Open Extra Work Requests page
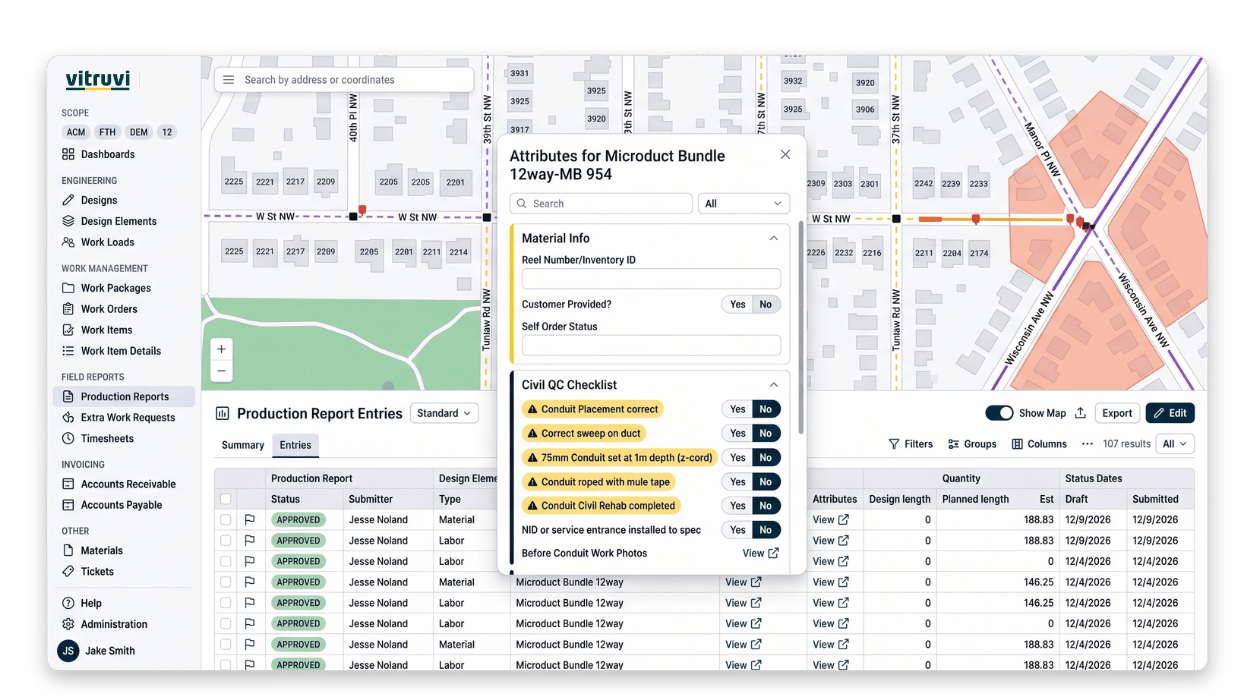The image size is (1260, 700). 118,418
